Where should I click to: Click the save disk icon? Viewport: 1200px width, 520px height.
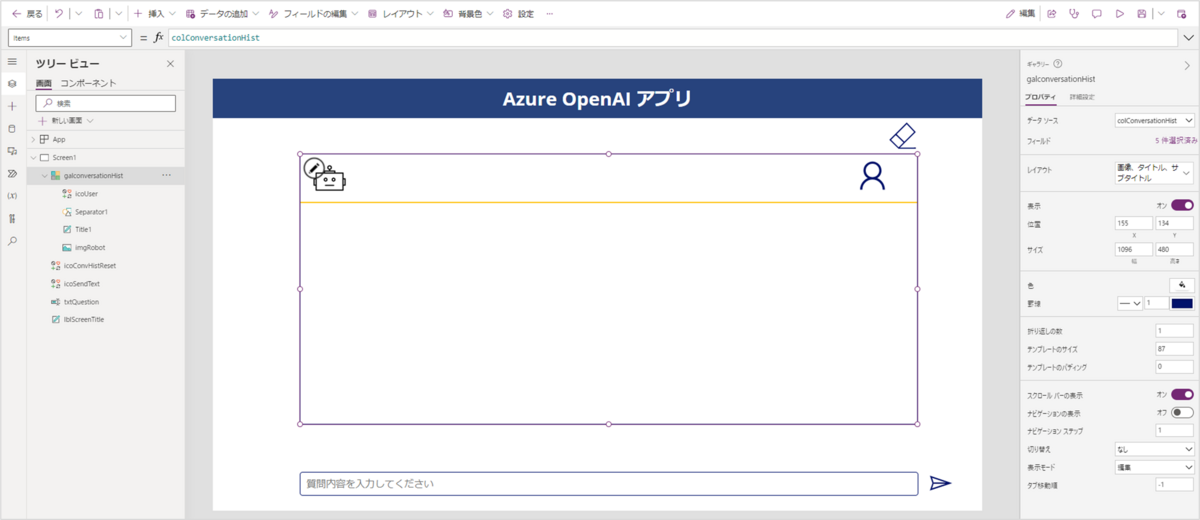coord(1142,14)
